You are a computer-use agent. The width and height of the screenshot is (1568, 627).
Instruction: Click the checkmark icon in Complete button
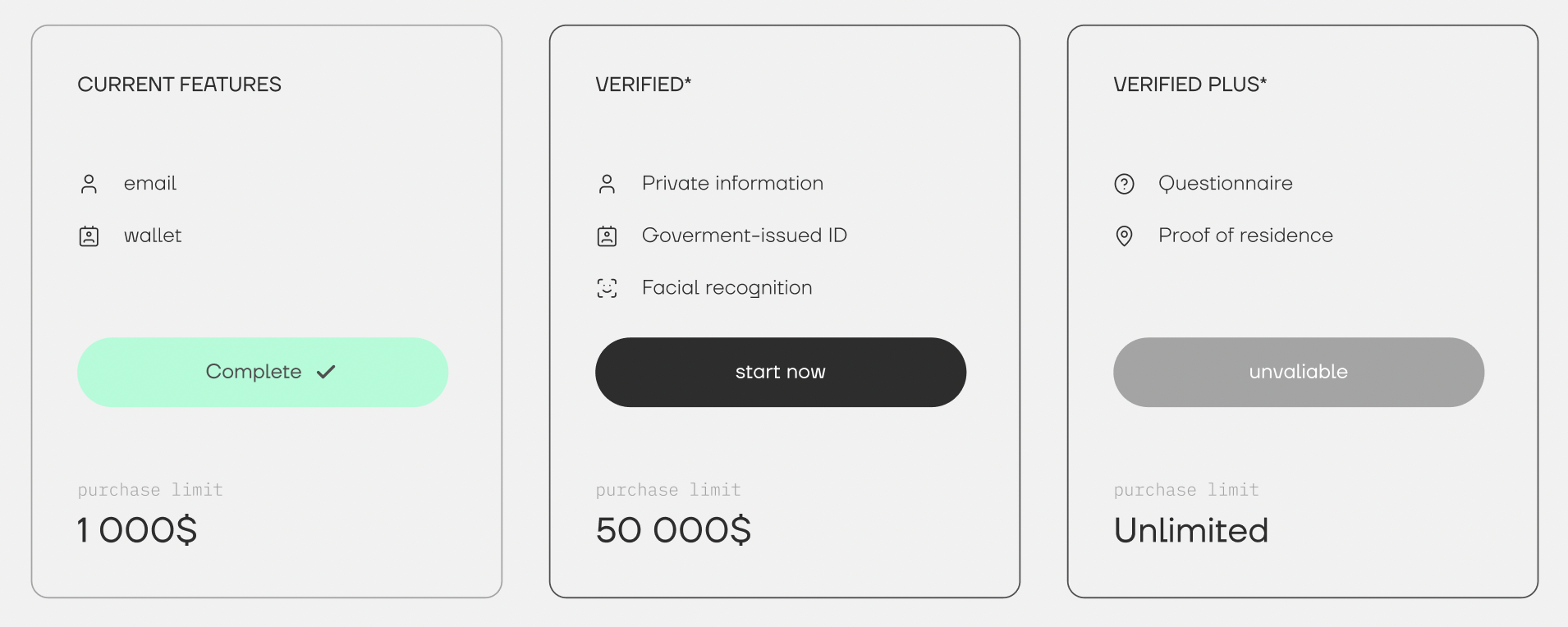tap(326, 372)
